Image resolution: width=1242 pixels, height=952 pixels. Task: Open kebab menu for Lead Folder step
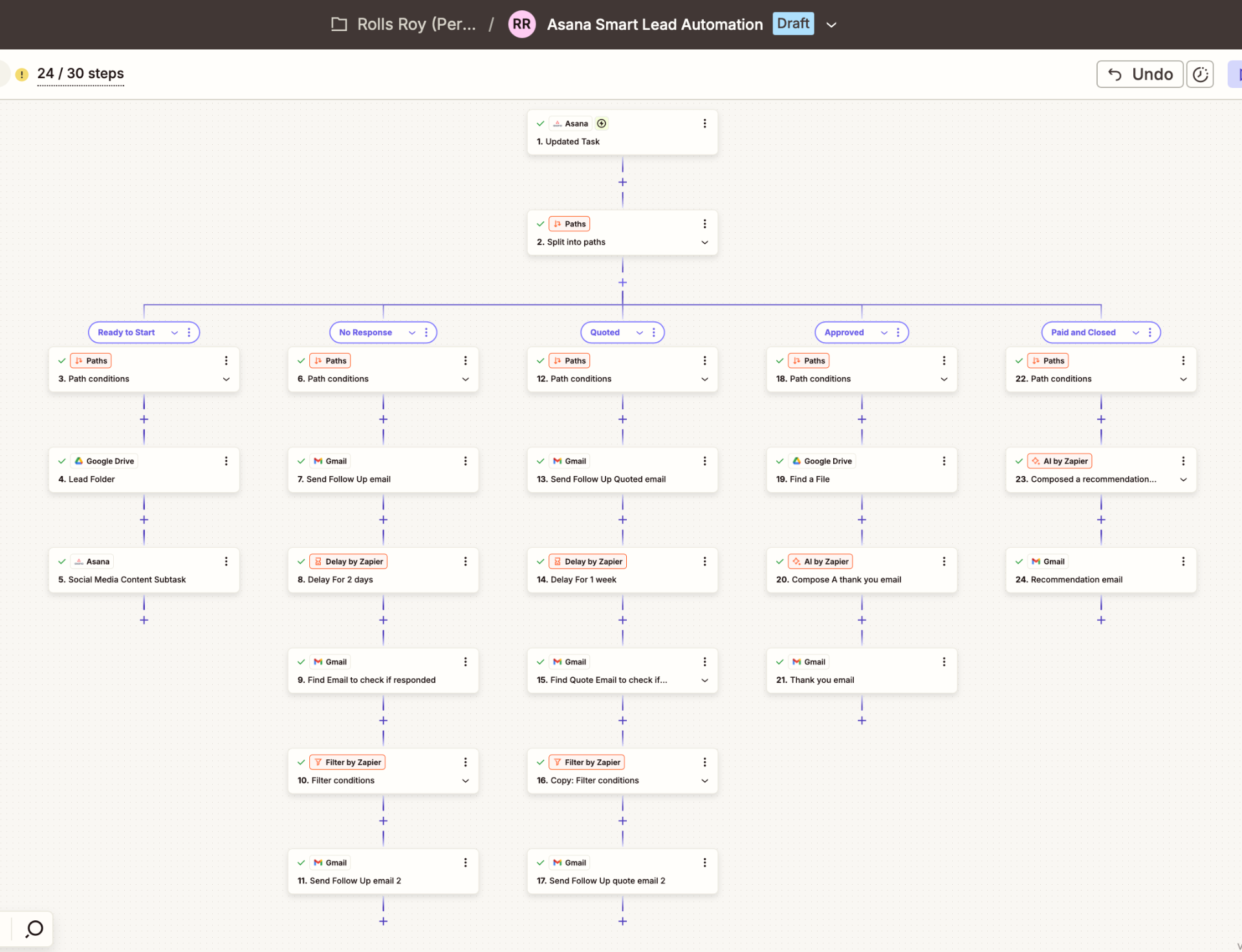226,461
